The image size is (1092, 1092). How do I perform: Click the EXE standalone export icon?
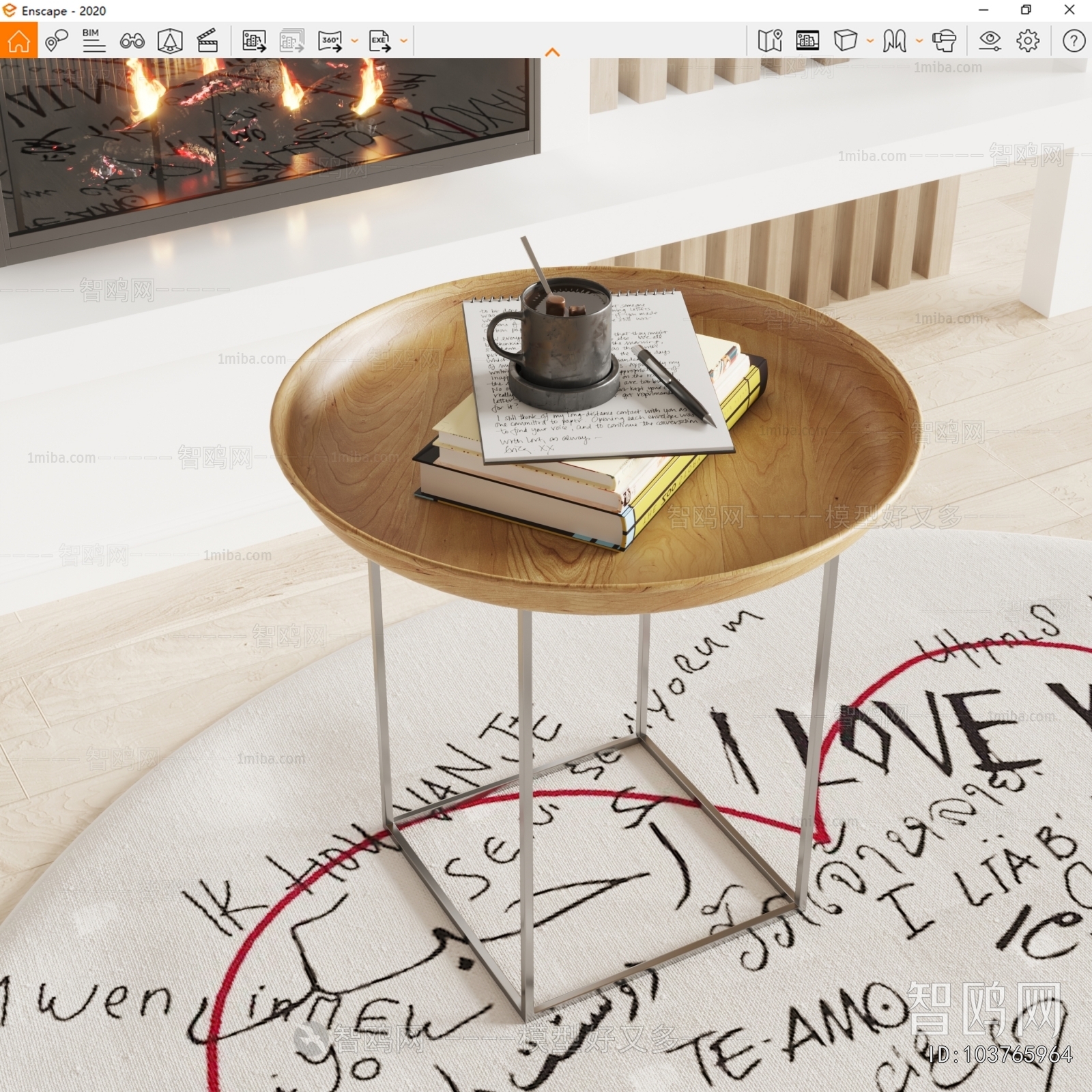pyautogui.click(x=379, y=41)
